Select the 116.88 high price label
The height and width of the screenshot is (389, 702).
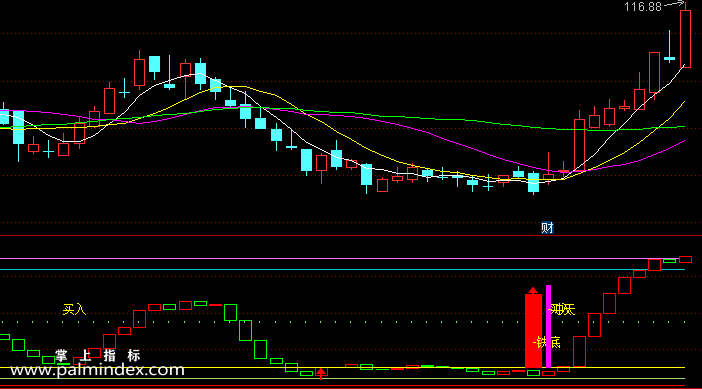pyautogui.click(x=643, y=7)
